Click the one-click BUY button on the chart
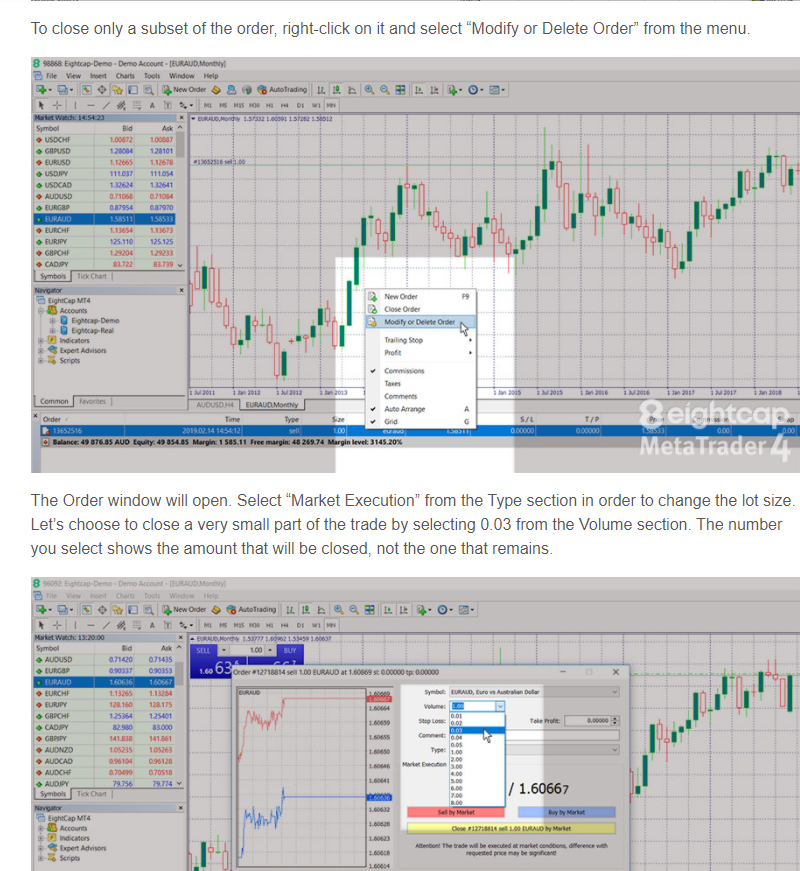 pyautogui.click(x=290, y=650)
